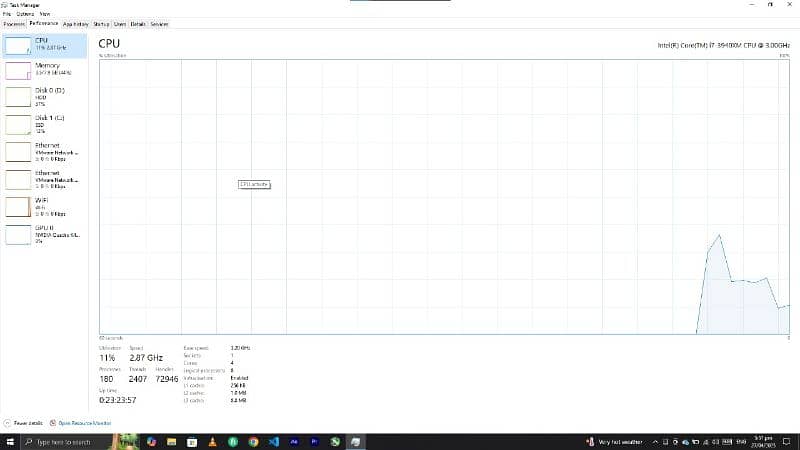Viewport: 800px width, 450px height.
Task: Open the View menu
Action: tap(45, 14)
